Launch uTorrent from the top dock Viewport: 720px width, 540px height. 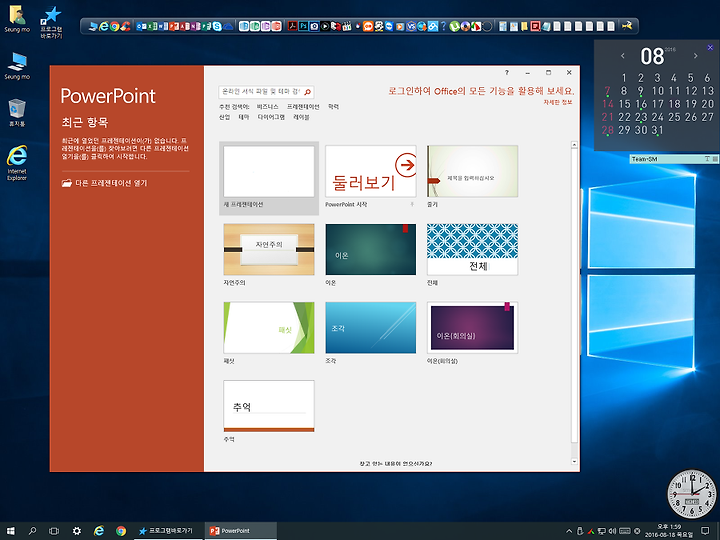(455, 27)
